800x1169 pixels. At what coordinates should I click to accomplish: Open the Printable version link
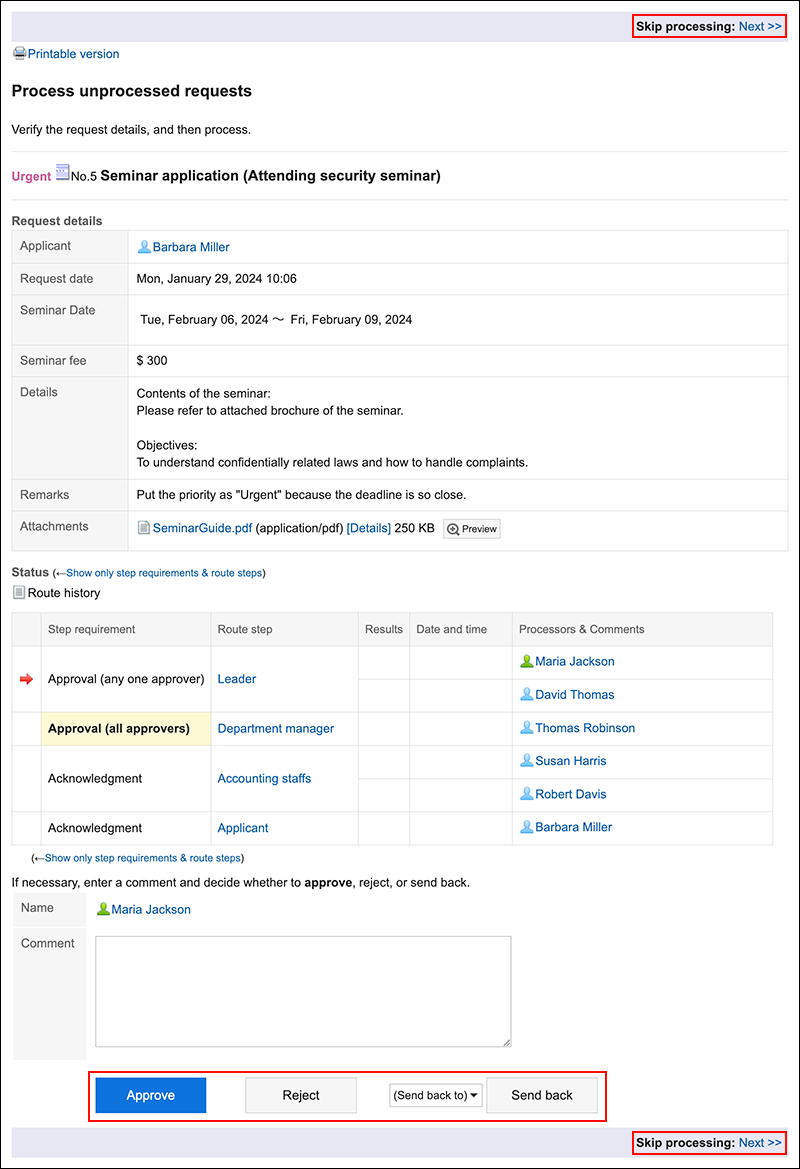tap(73, 54)
